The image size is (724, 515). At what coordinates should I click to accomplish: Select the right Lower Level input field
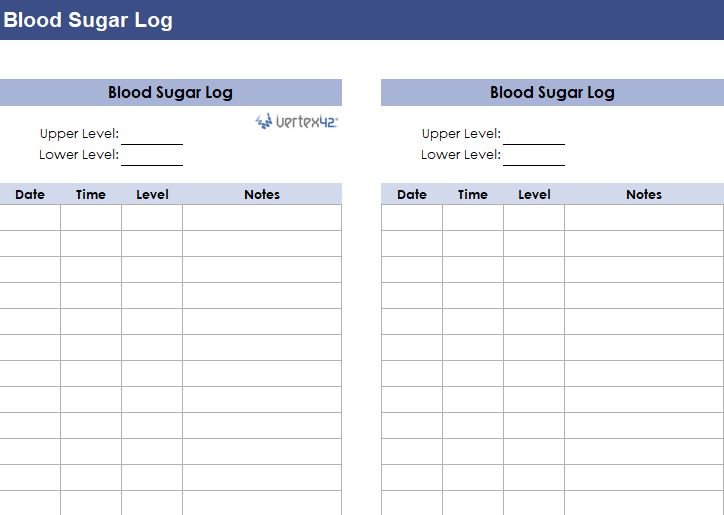coord(534,156)
